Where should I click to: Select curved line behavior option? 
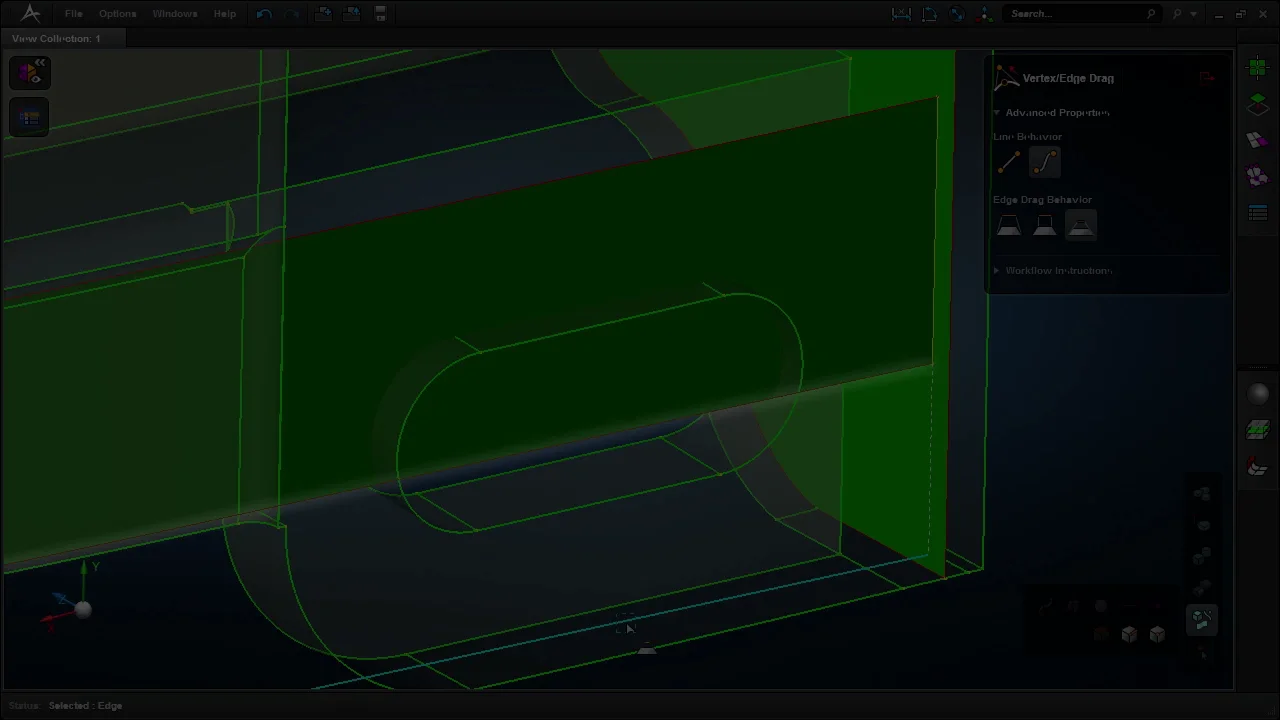pyautogui.click(x=1044, y=162)
